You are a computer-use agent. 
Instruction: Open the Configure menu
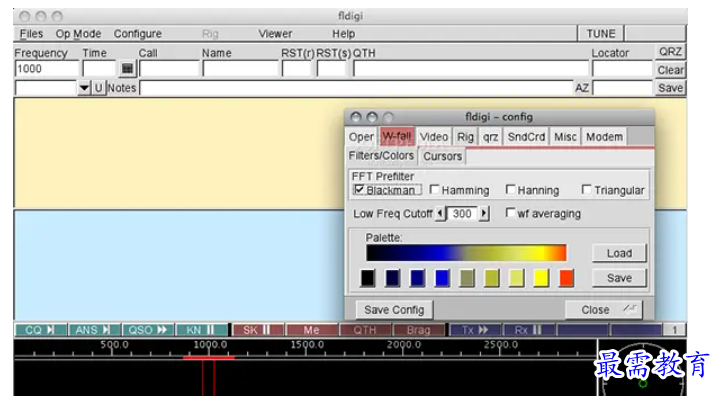(137, 34)
